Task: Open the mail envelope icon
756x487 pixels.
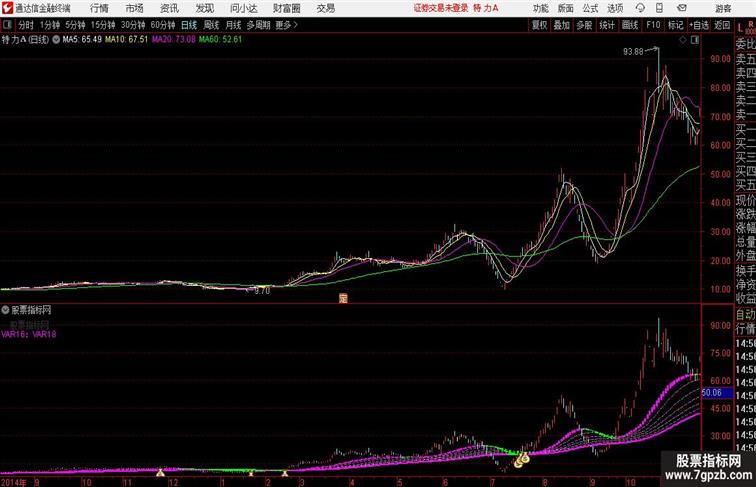Action: (x=682, y=8)
